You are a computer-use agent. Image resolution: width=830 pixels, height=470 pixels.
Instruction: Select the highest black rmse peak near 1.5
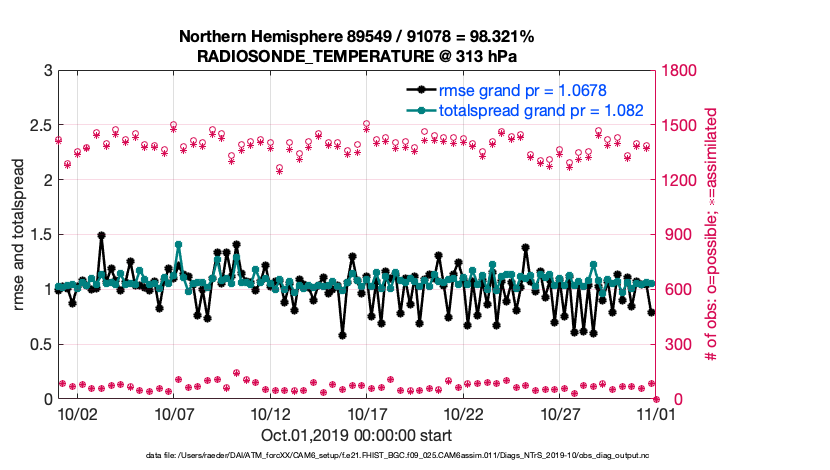click(101, 236)
